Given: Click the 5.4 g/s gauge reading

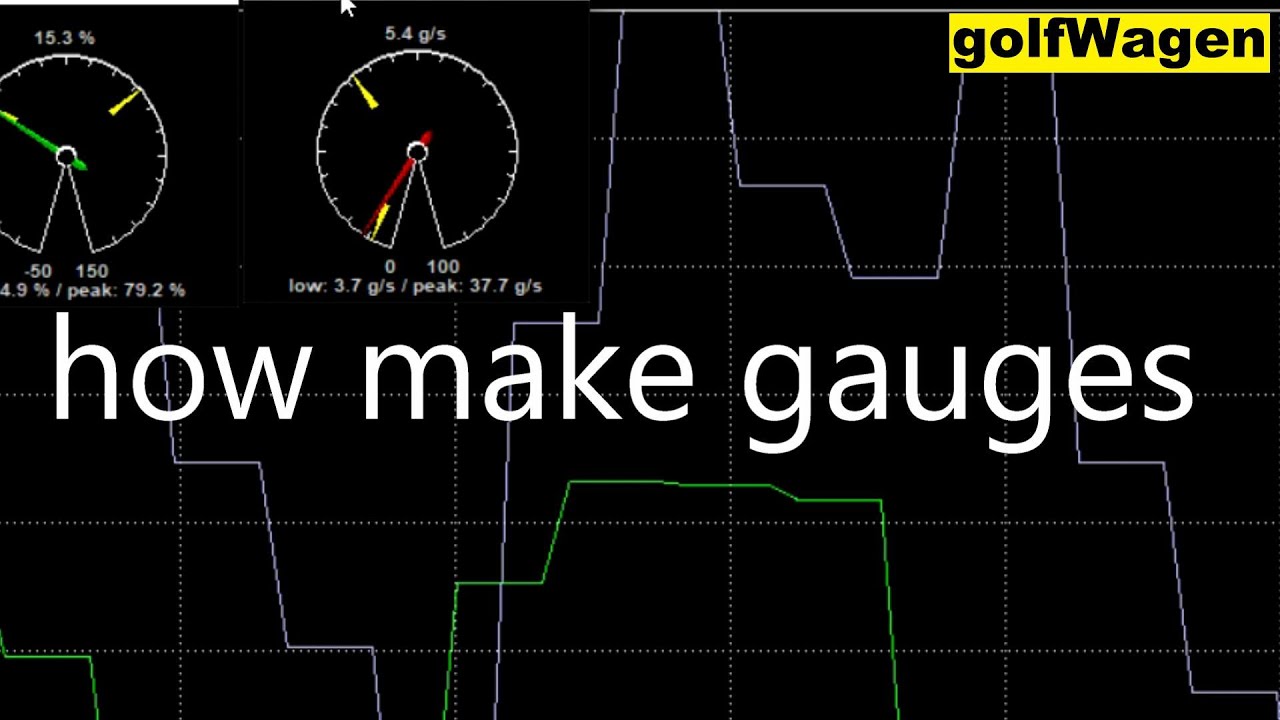Looking at the screenshot, I should [415, 34].
